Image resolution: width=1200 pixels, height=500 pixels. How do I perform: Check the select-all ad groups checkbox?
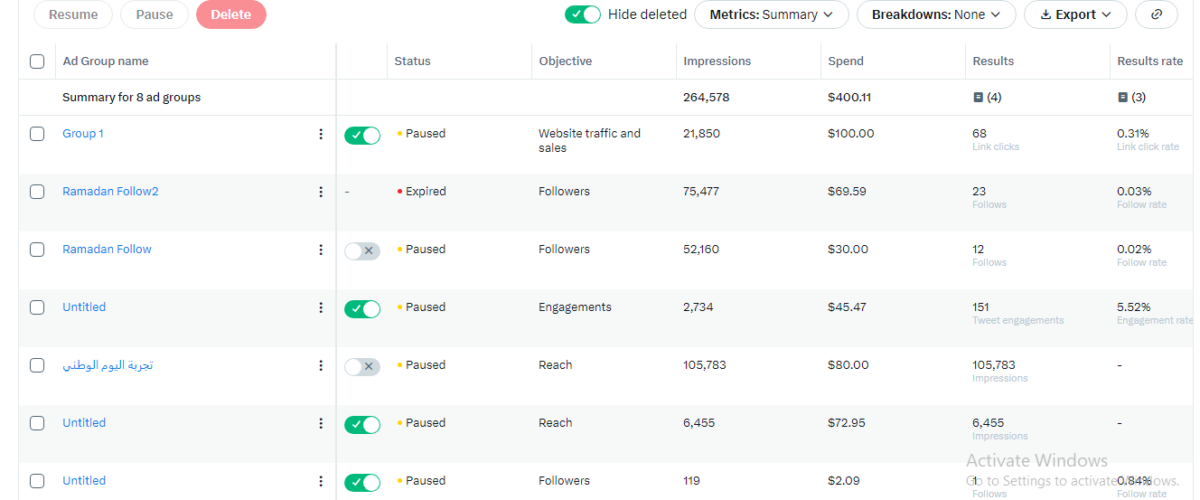click(x=37, y=61)
